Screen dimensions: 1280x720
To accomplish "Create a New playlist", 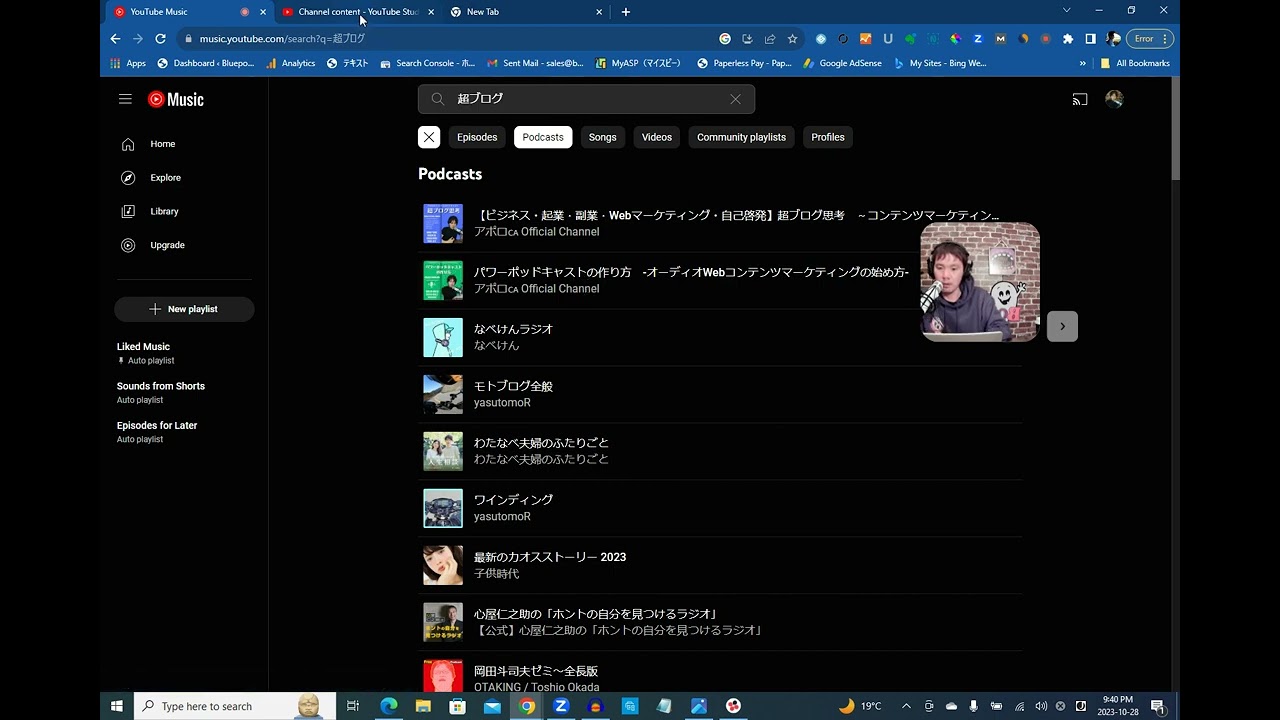I will (x=184, y=309).
